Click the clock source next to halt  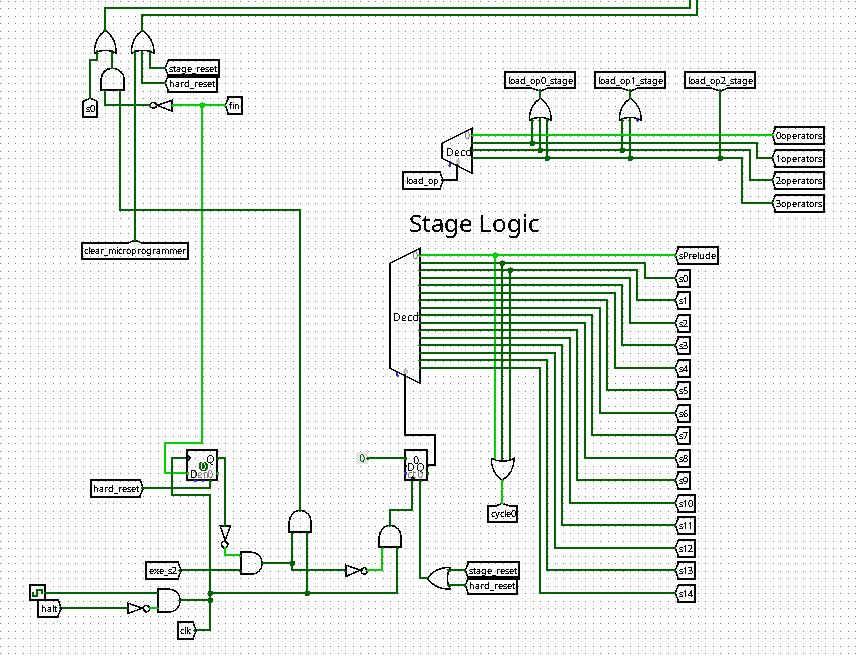click(37, 592)
